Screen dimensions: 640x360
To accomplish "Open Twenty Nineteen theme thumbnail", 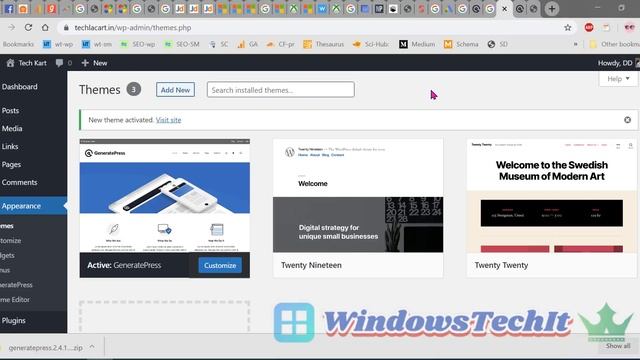I will pyautogui.click(x=358, y=196).
